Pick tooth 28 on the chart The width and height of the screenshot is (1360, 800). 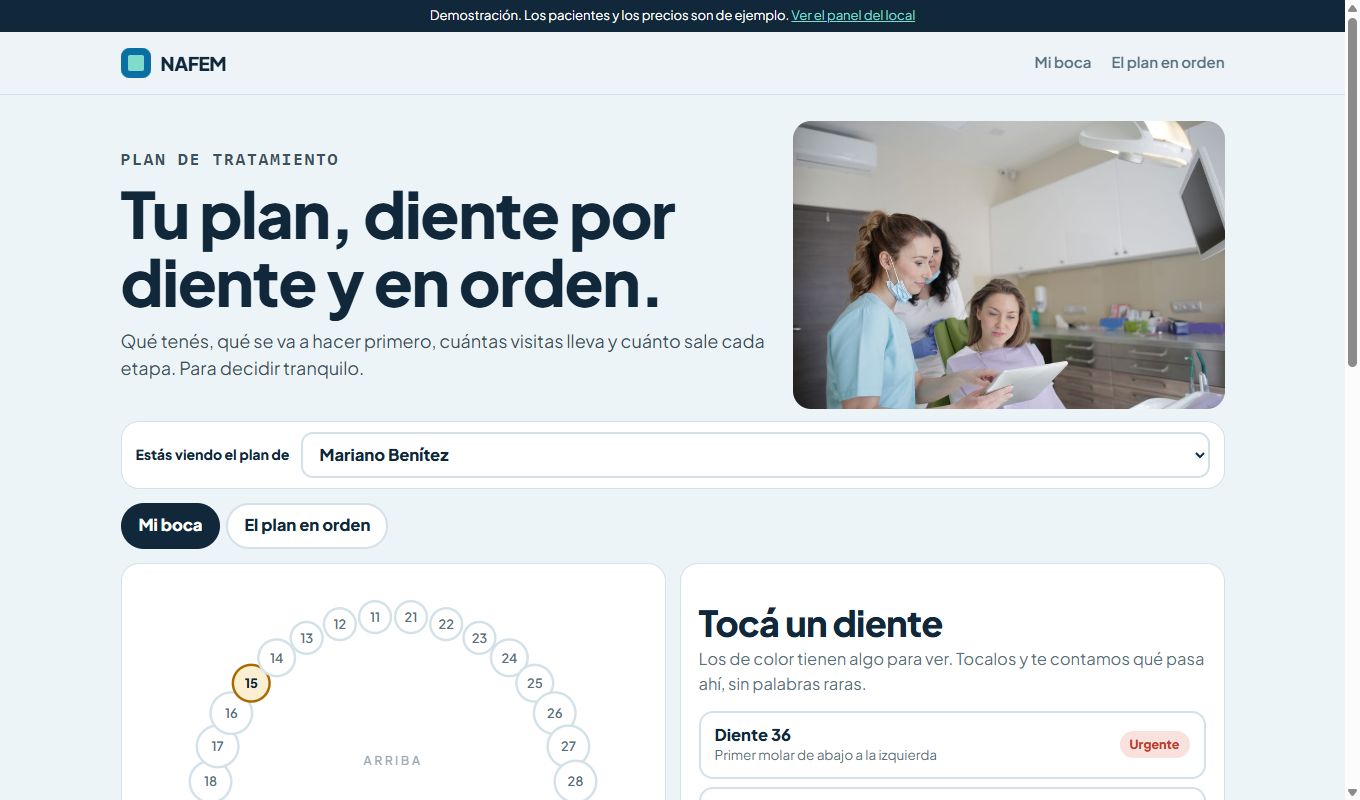click(575, 781)
